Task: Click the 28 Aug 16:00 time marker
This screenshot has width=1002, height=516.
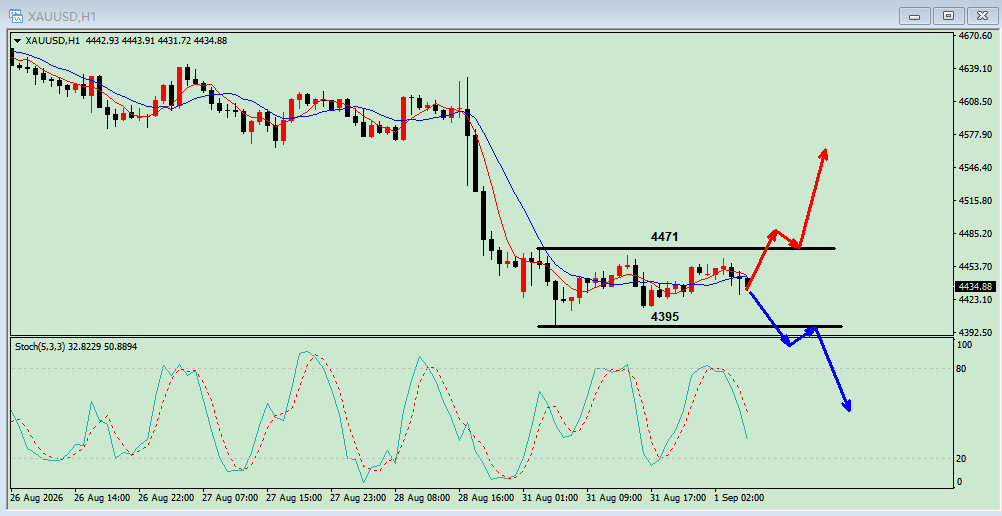Action: pyautogui.click(x=486, y=497)
